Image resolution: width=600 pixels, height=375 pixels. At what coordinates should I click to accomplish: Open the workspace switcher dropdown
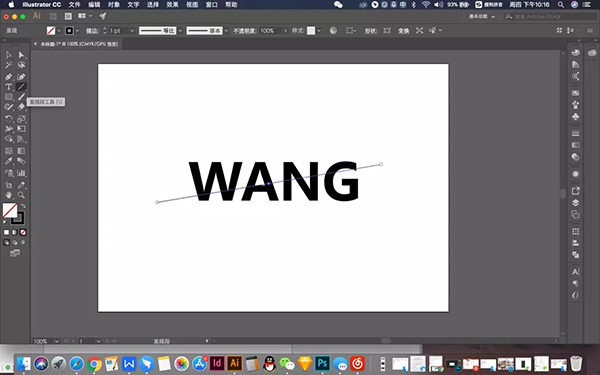(482, 16)
